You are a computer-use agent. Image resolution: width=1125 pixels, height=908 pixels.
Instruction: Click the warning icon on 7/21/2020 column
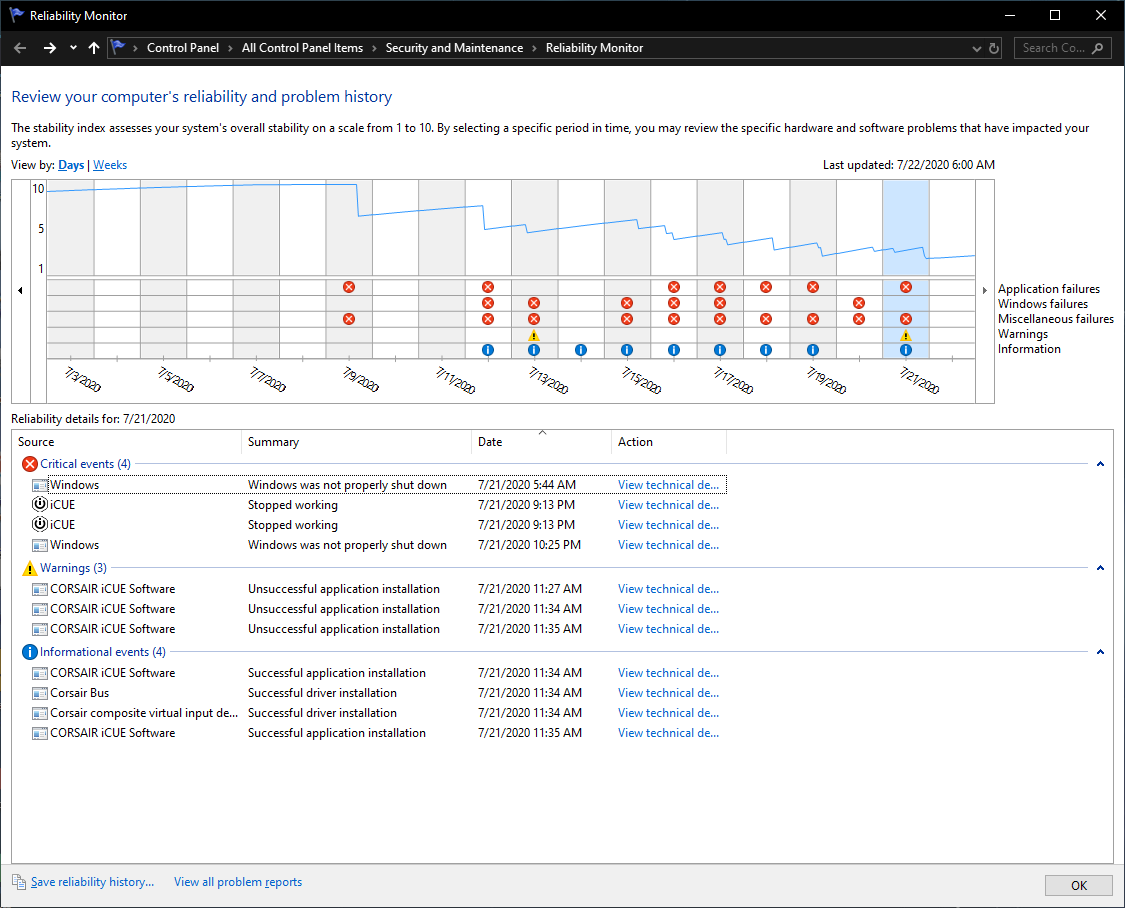(905, 335)
